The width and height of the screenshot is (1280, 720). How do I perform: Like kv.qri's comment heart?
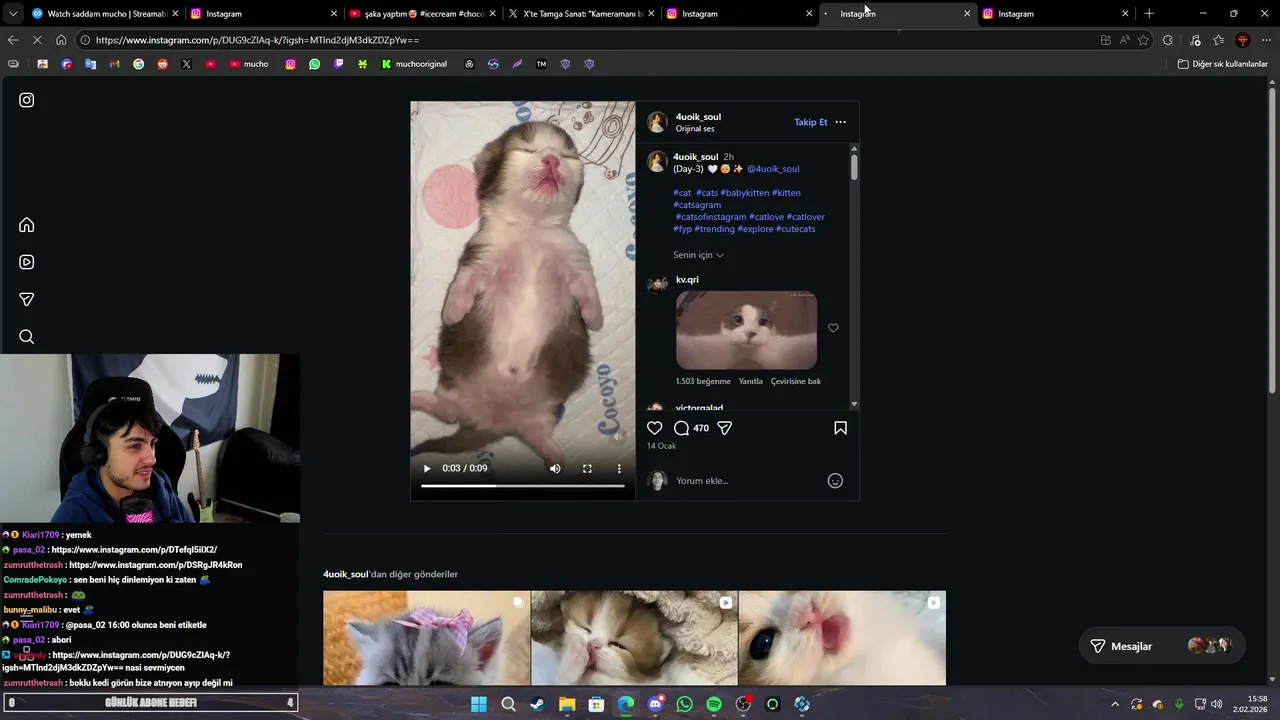pyautogui.click(x=833, y=328)
